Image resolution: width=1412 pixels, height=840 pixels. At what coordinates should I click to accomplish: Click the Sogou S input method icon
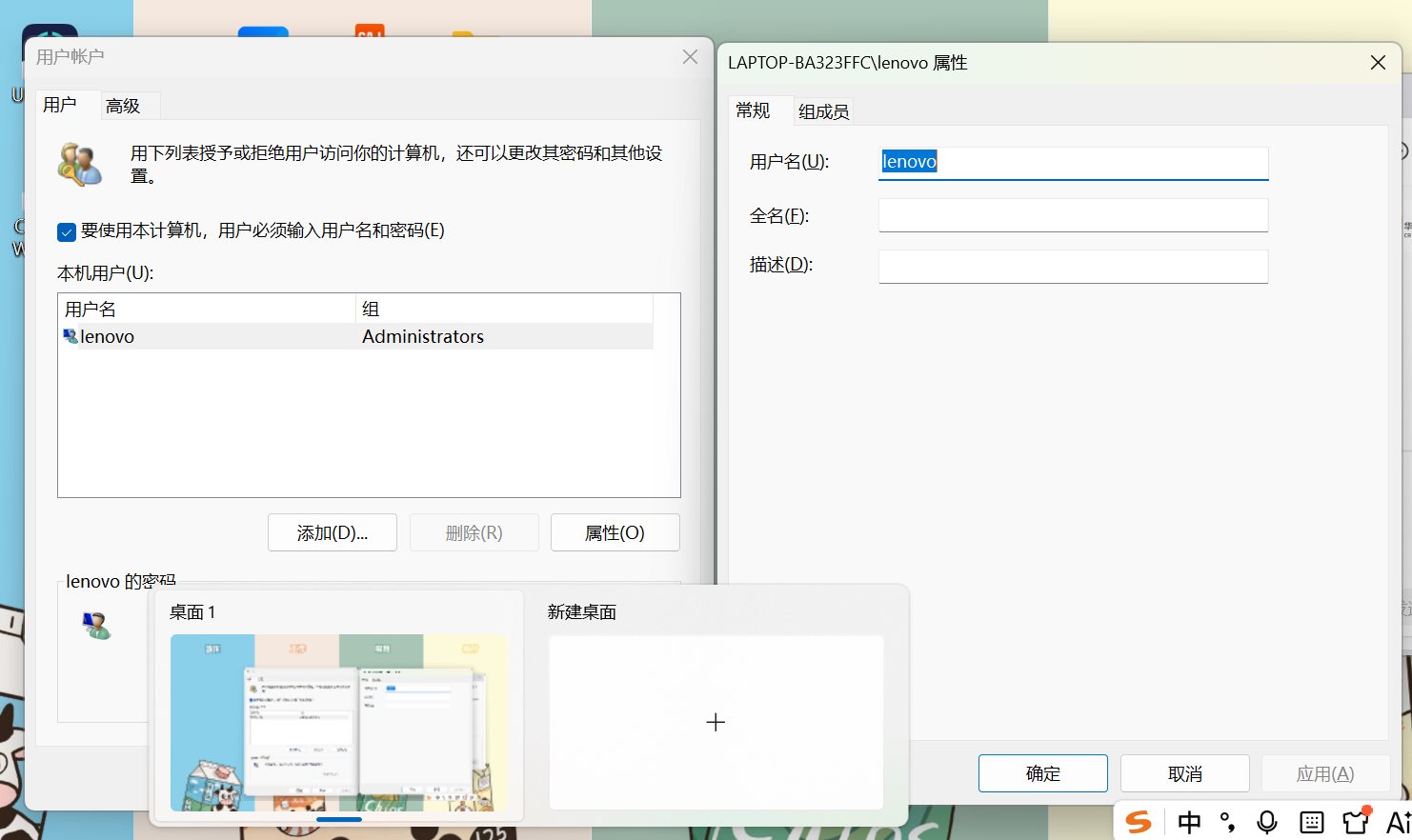[1139, 821]
